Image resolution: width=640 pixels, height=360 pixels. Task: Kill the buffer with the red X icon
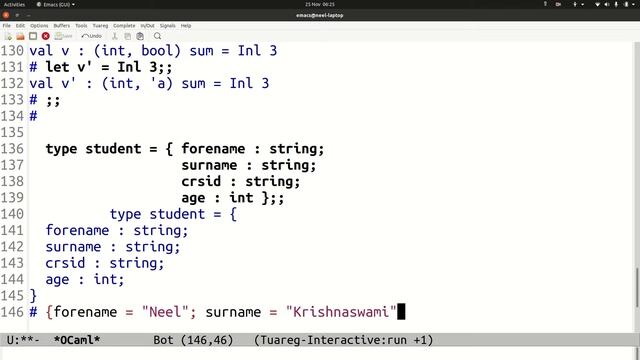[x=46, y=36]
